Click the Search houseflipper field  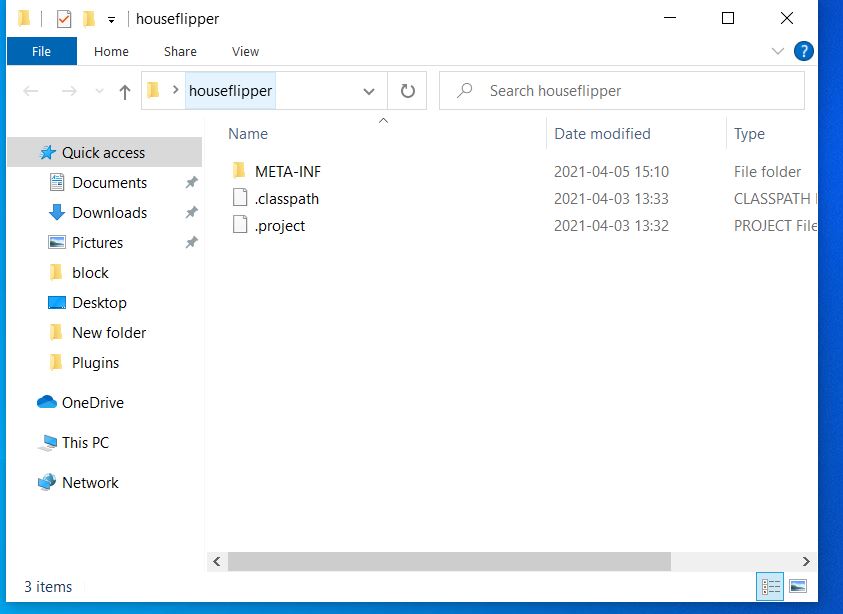tap(621, 91)
